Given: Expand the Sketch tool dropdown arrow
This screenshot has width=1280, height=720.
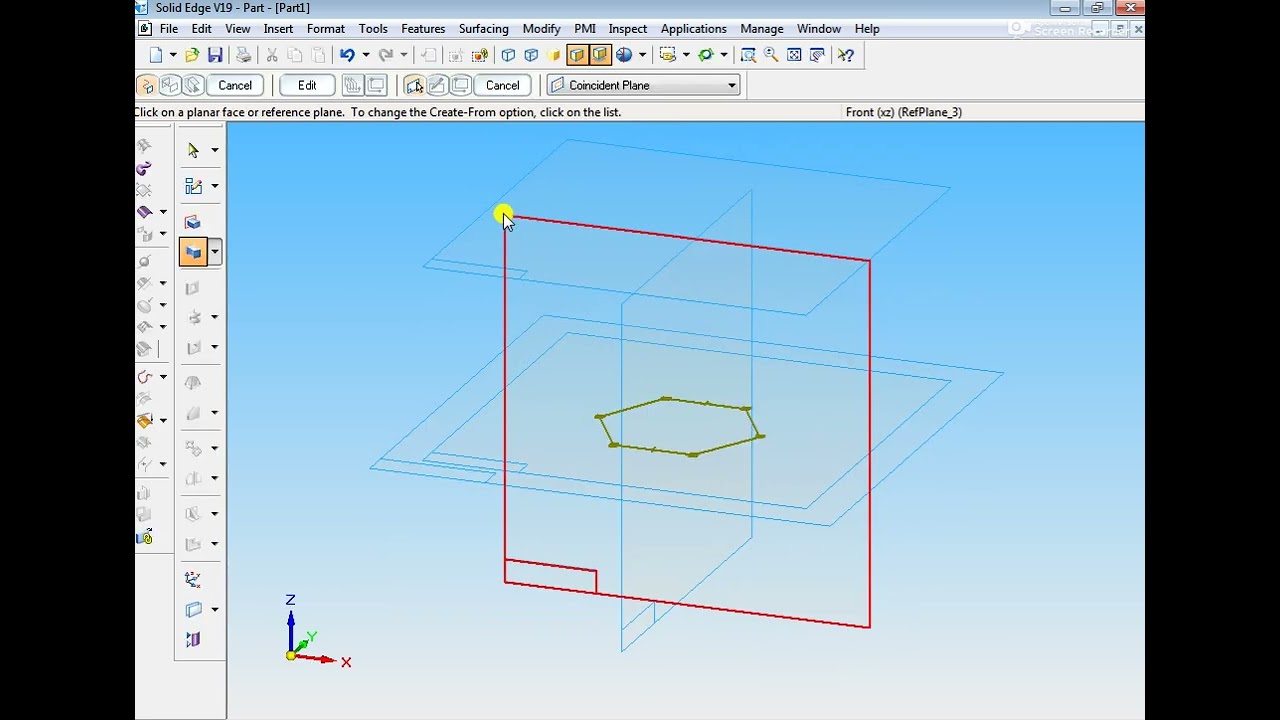Looking at the screenshot, I should coord(214,186).
